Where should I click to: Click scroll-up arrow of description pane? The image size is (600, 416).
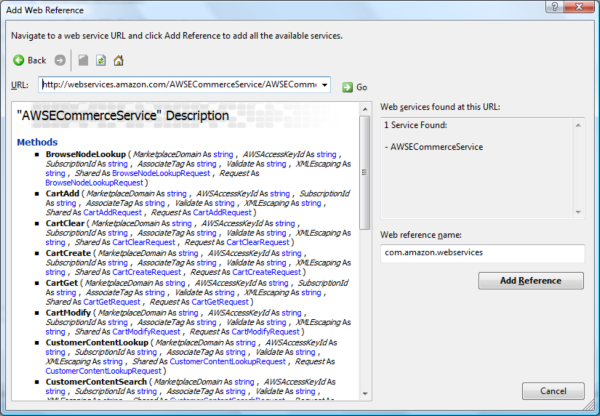coord(365,109)
